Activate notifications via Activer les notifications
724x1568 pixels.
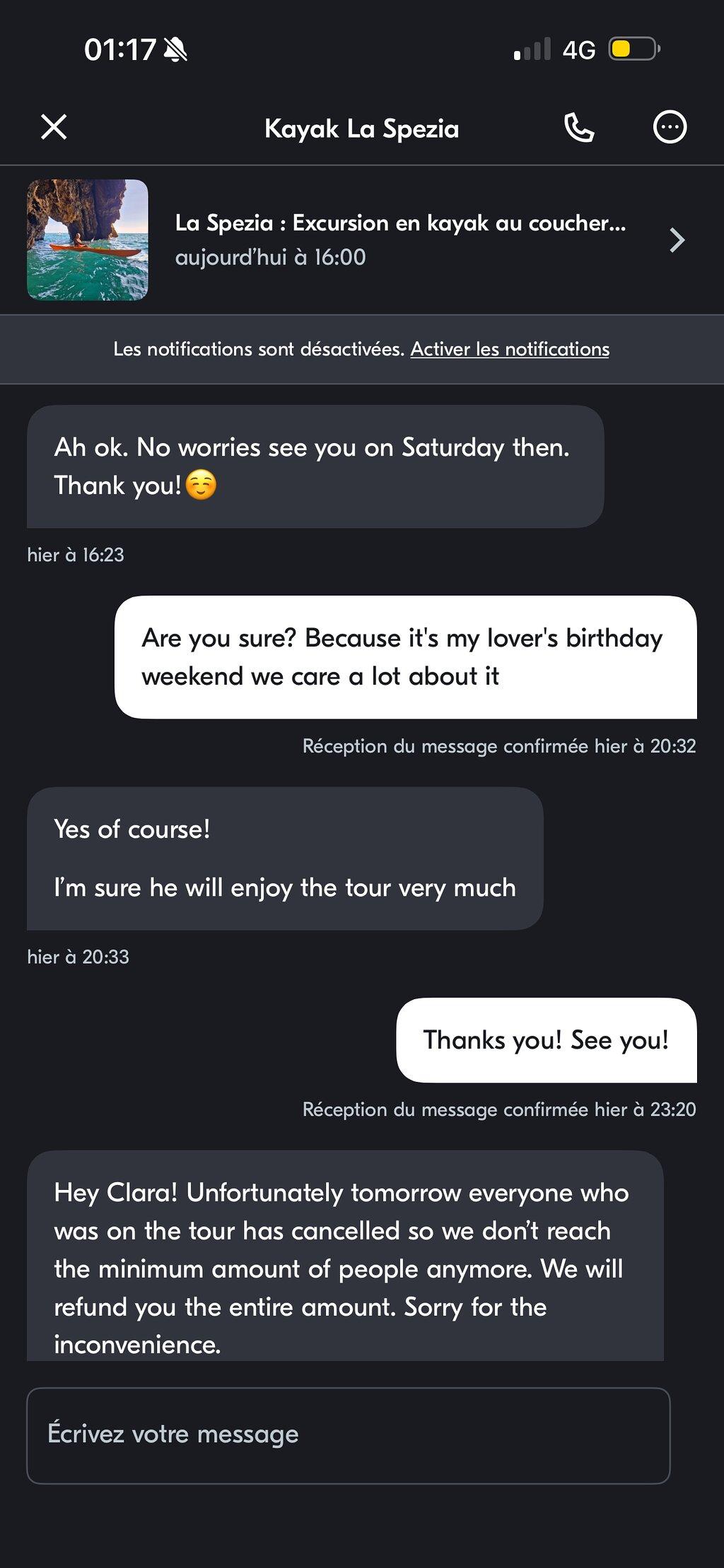click(x=510, y=349)
